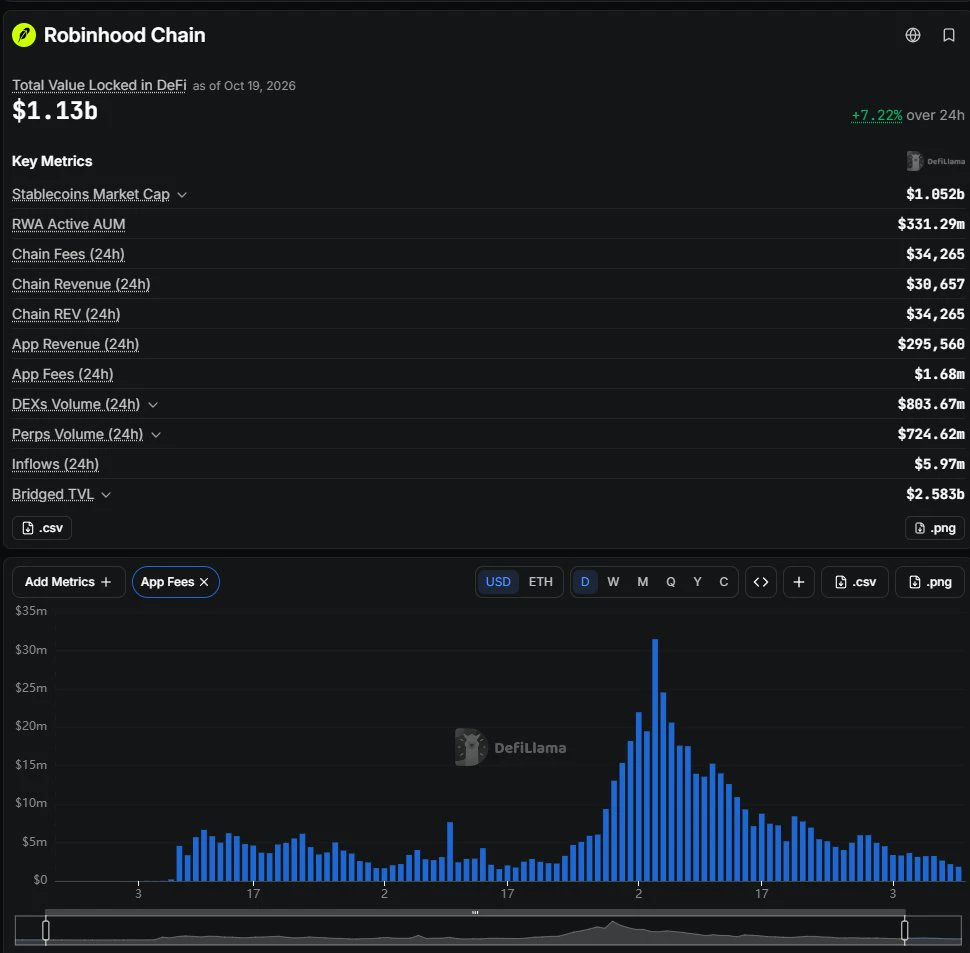This screenshot has height=953, width=970.
Task: Click the tallest bar in the fees chart
Action: point(655,760)
